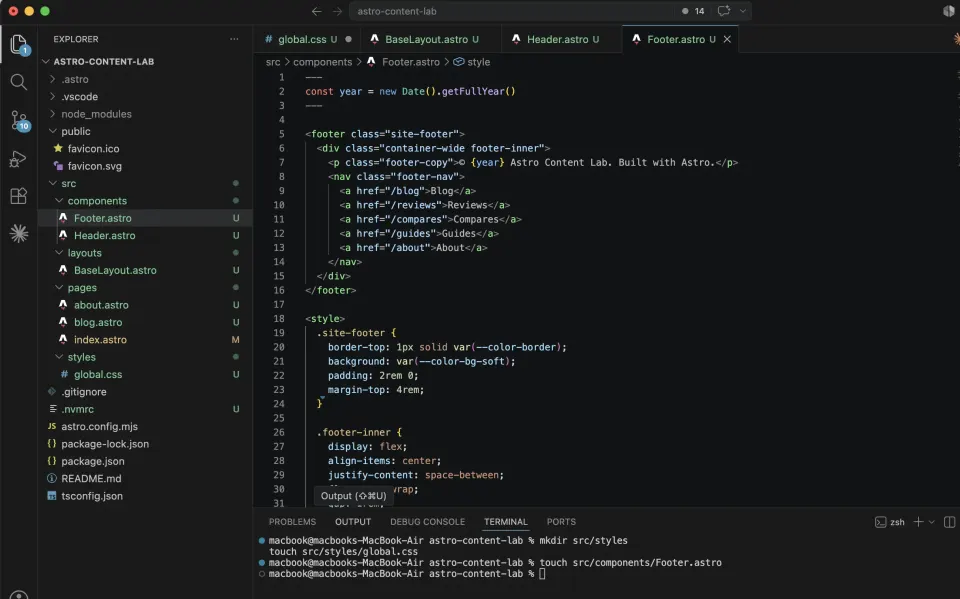Click the src breadcrumb segment
This screenshot has width=960, height=599.
pyautogui.click(x=273, y=62)
